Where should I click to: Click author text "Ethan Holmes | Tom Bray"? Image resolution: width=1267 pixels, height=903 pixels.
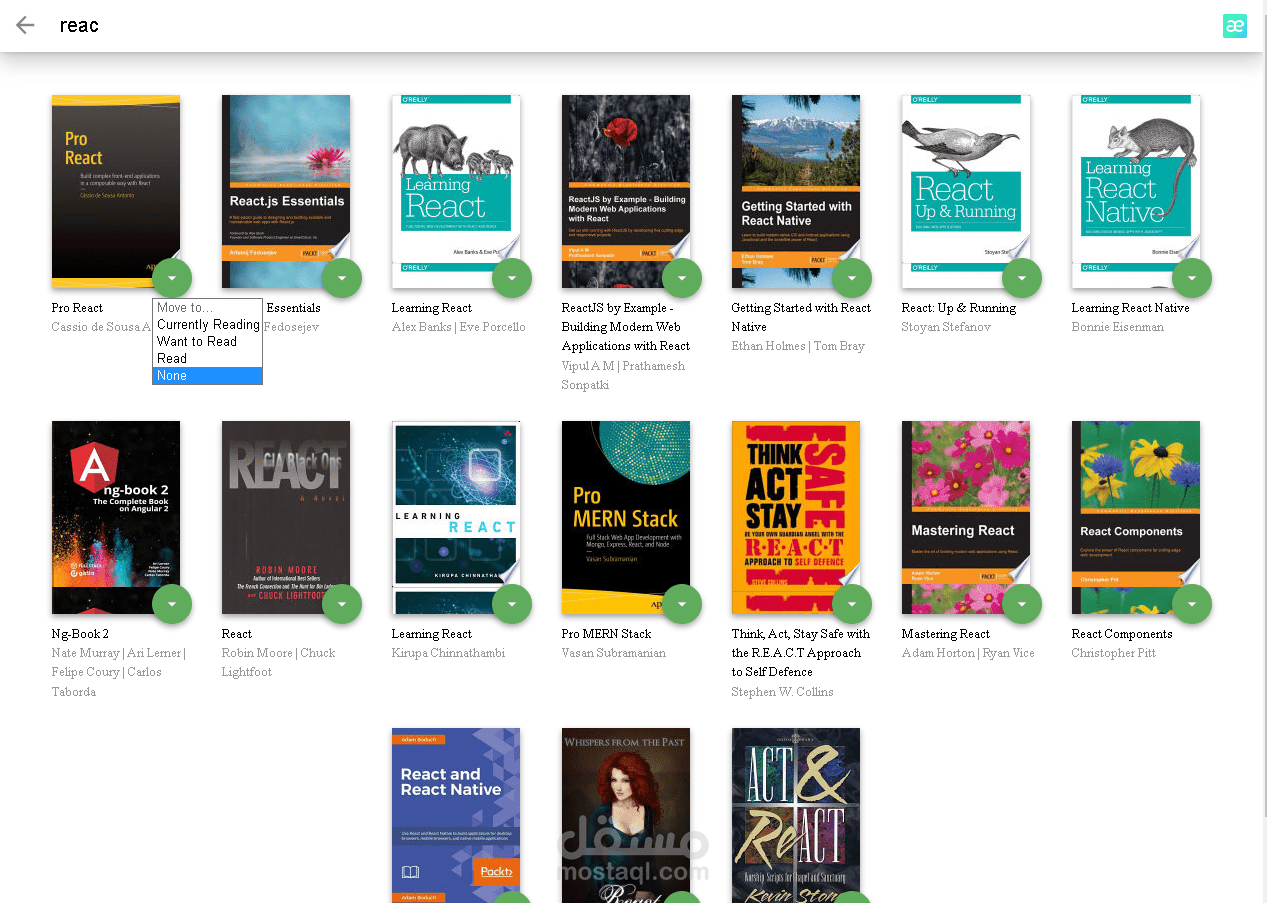click(x=799, y=346)
